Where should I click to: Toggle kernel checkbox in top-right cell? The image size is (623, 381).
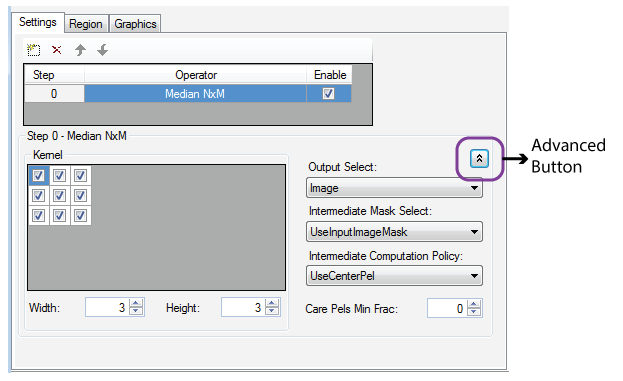click(x=80, y=175)
